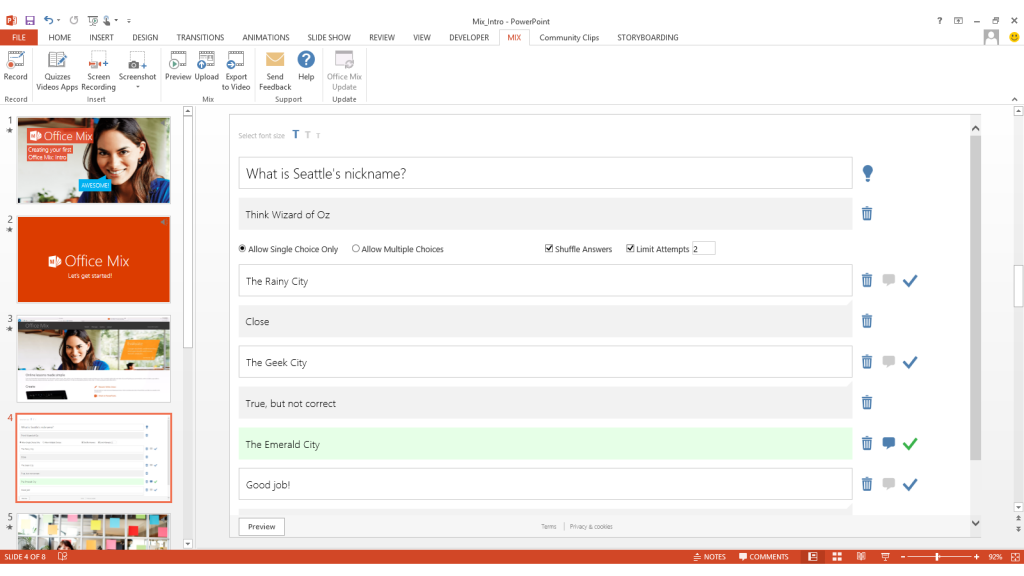This screenshot has height=576, width=1024.
Task: Open the hint lightbulb next to the question
Action: pyautogui.click(x=867, y=172)
